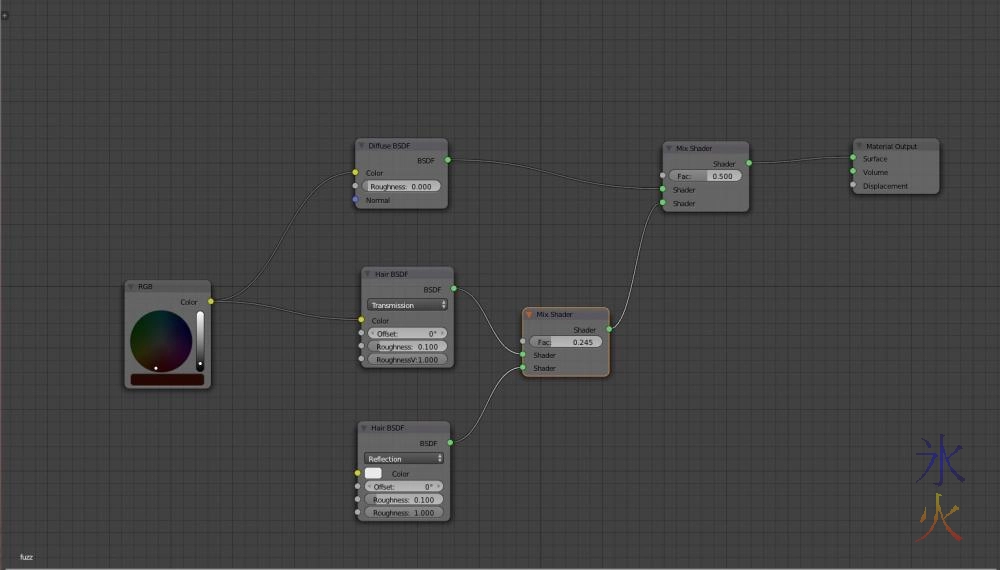This screenshot has width=1000, height=570.
Task: Click the Volume socket on Material Output
Action: click(853, 172)
